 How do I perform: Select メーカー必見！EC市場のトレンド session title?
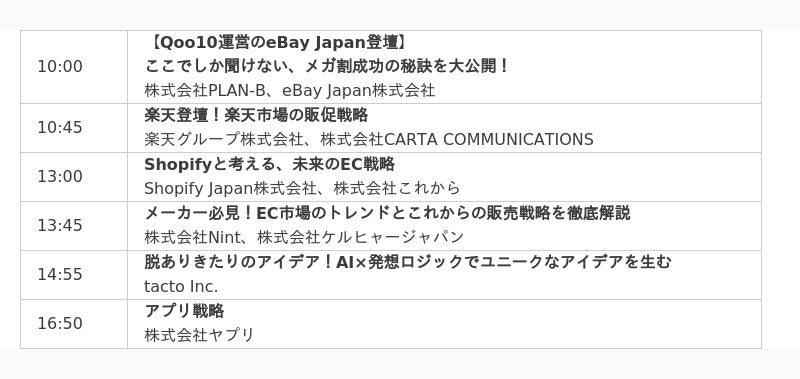point(387,213)
